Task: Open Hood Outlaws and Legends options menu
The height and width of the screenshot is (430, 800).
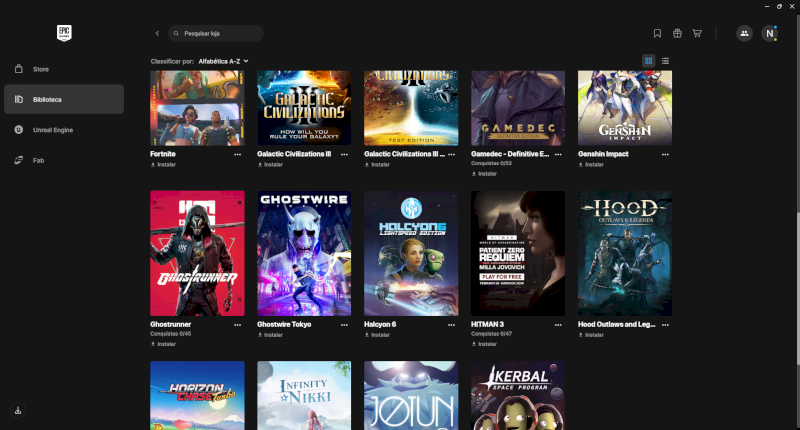Action: (665, 324)
